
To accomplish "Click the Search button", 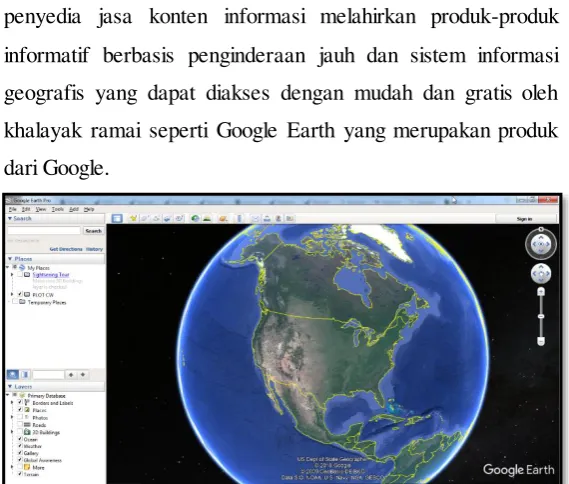I will (93, 230).
